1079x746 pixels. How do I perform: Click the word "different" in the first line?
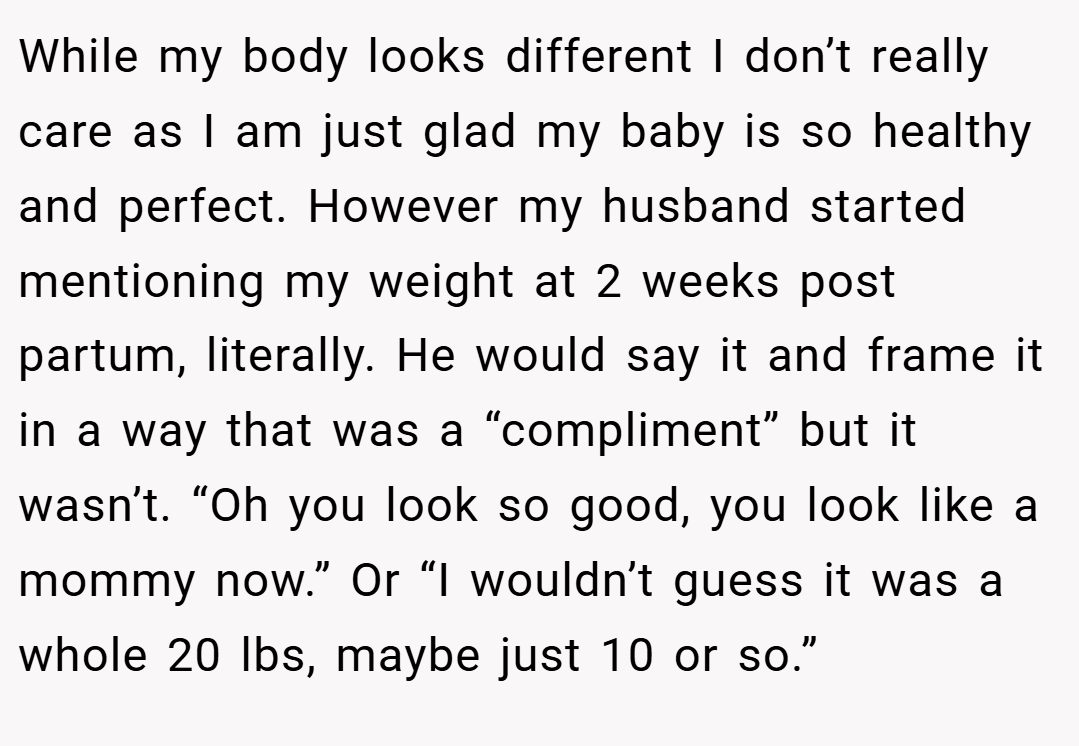click(x=599, y=55)
